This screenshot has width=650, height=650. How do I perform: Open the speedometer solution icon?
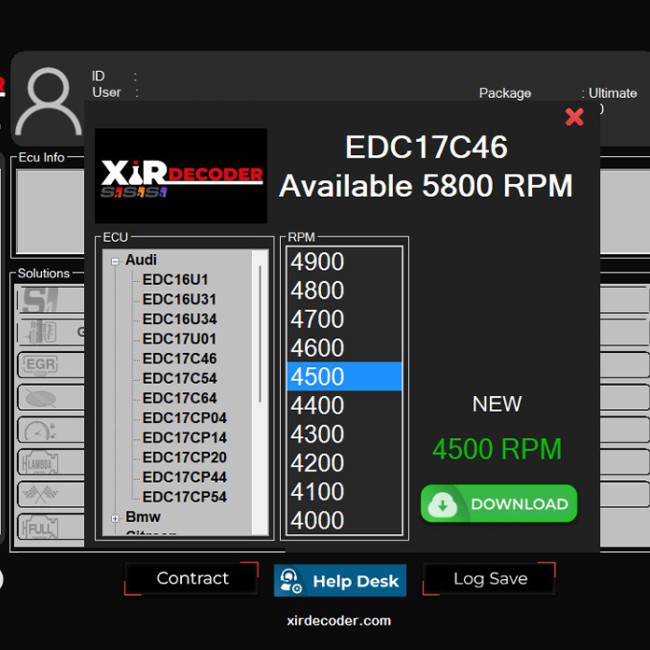[41, 430]
